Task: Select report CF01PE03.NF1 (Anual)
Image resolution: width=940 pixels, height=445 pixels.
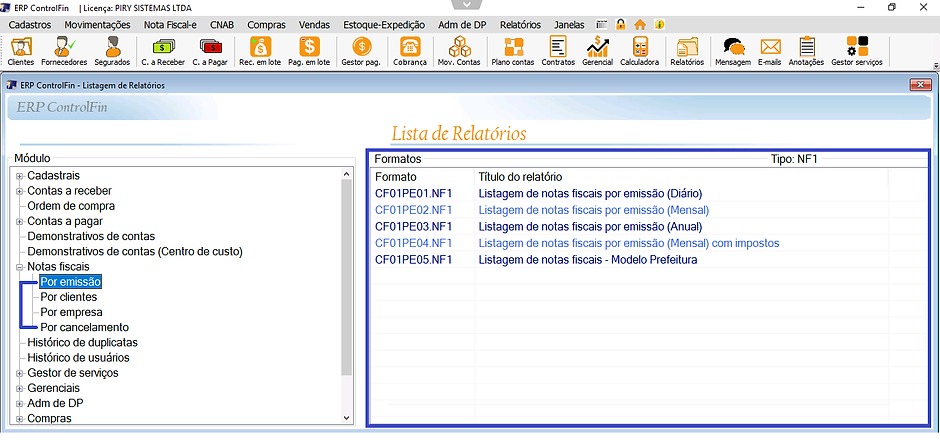Action: [629, 227]
